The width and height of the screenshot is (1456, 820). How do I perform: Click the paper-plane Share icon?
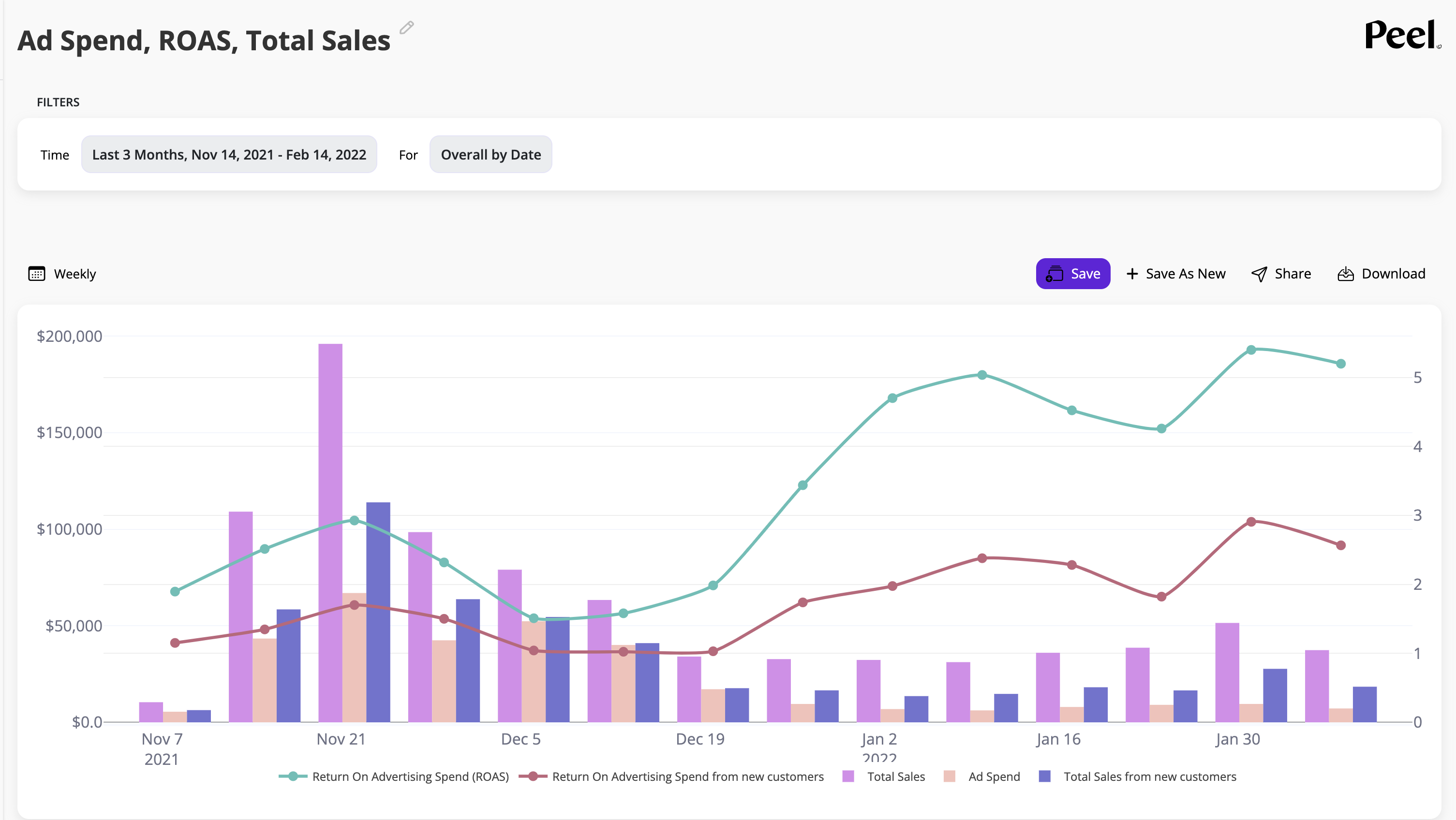[1259, 274]
